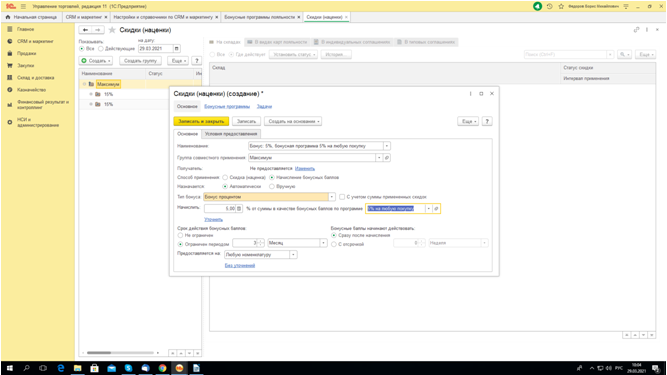Select Скидка (наценка) application method

pos(225,177)
